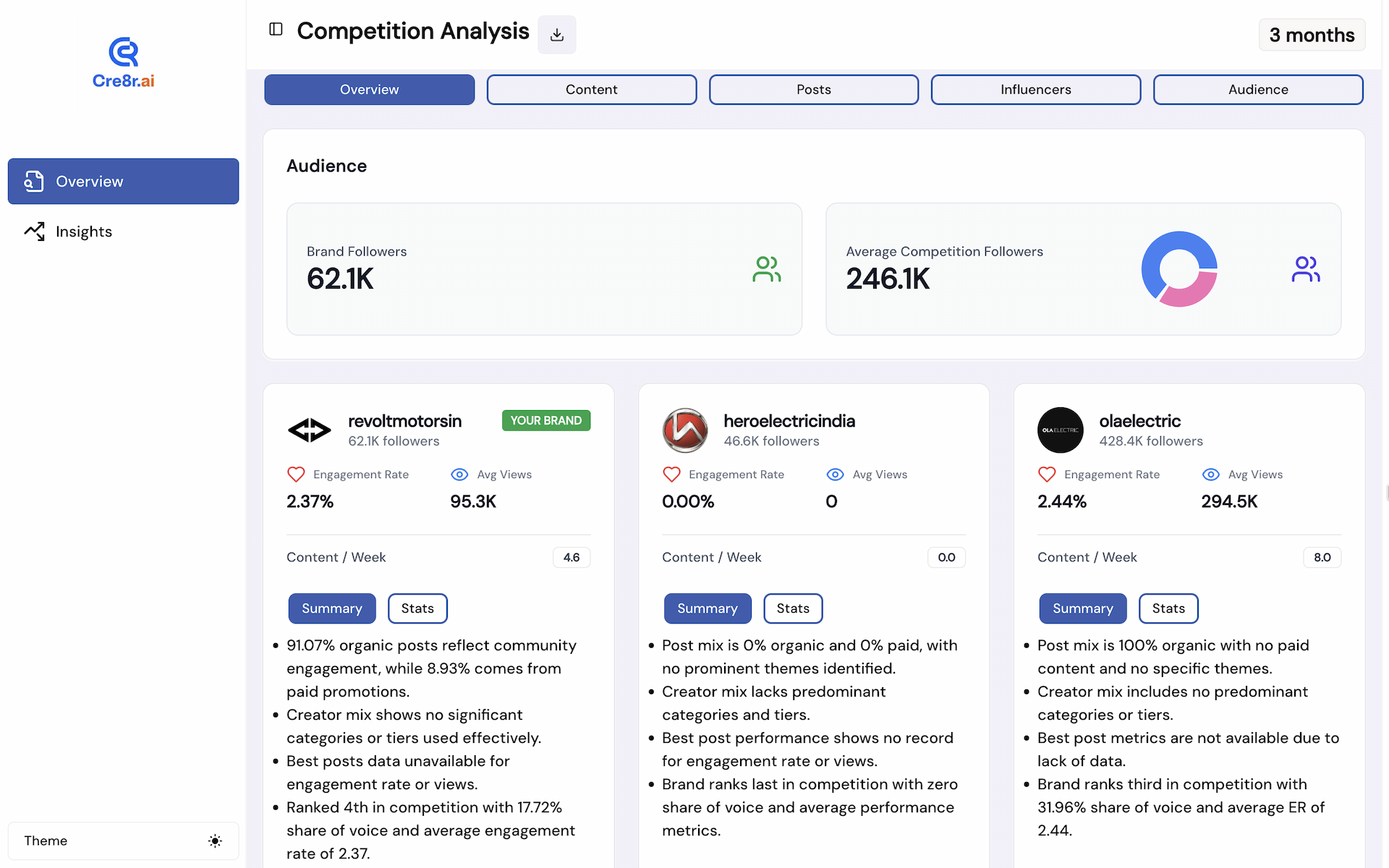The width and height of the screenshot is (1389, 868).
Task: Click the 246.1K average competition followers value
Action: pyautogui.click(x=888, y=278)
